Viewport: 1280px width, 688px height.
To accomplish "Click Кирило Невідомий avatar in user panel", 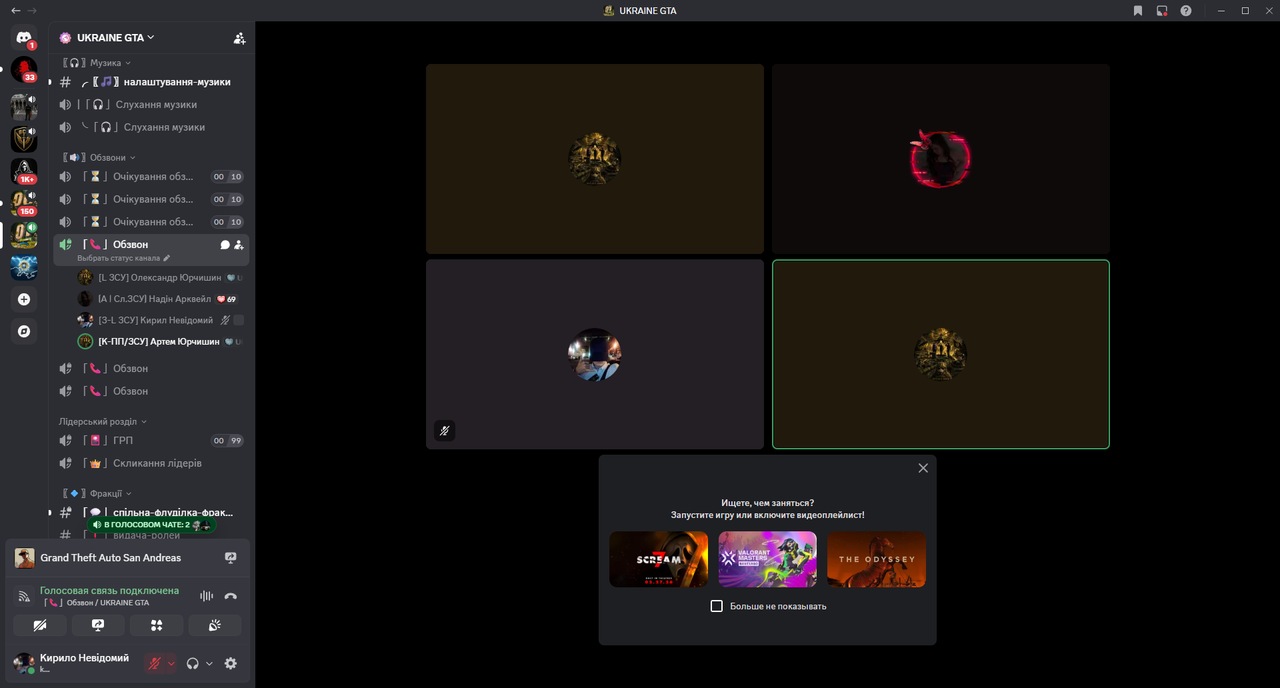I will [24, 663].
